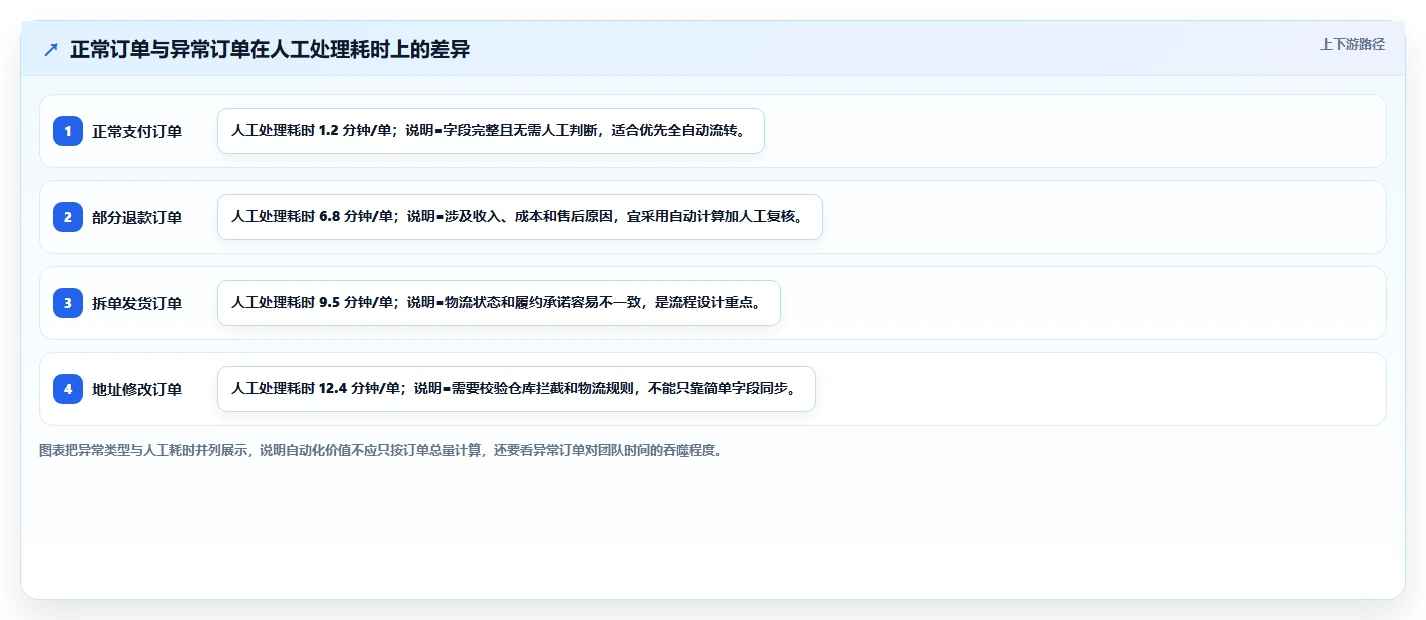Click the title 正常订单与异常订单在人工处理耗时上的差异
The height and width of the screenshot is (620, 1426).
coord(270,50)
